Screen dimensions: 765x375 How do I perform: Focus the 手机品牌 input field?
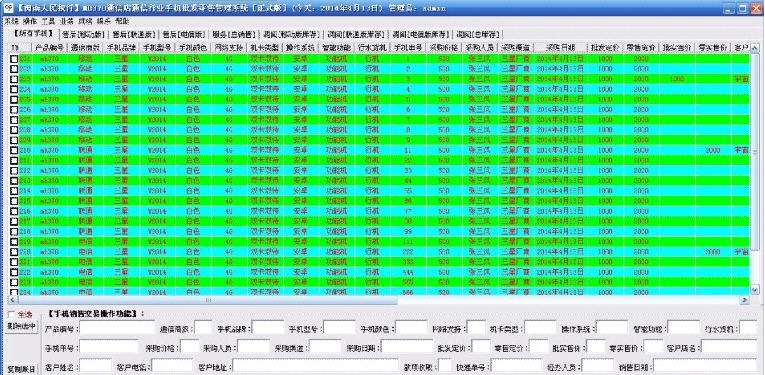coord(268,328)
